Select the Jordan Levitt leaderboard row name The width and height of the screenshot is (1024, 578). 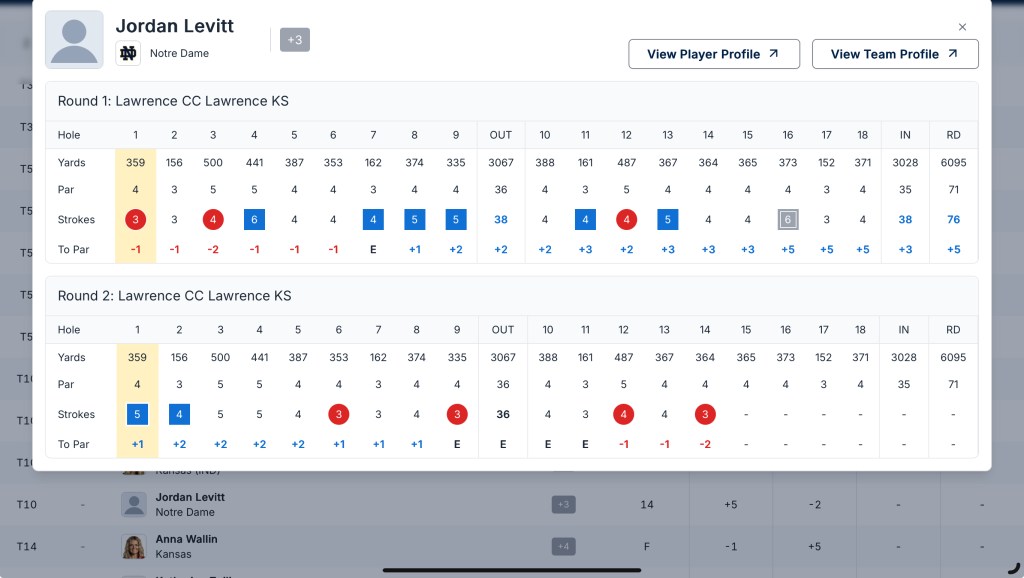coord(190,497)
